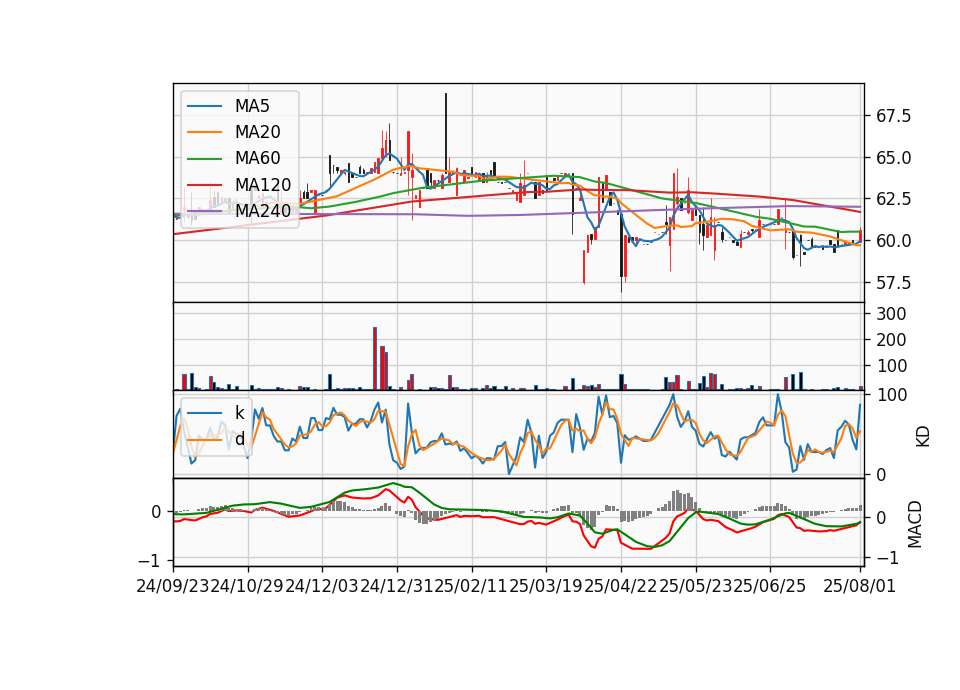Viewport: 960px width, 690px height.
Task: Click the 65.0 price axis label
Action: click(893, 158)
